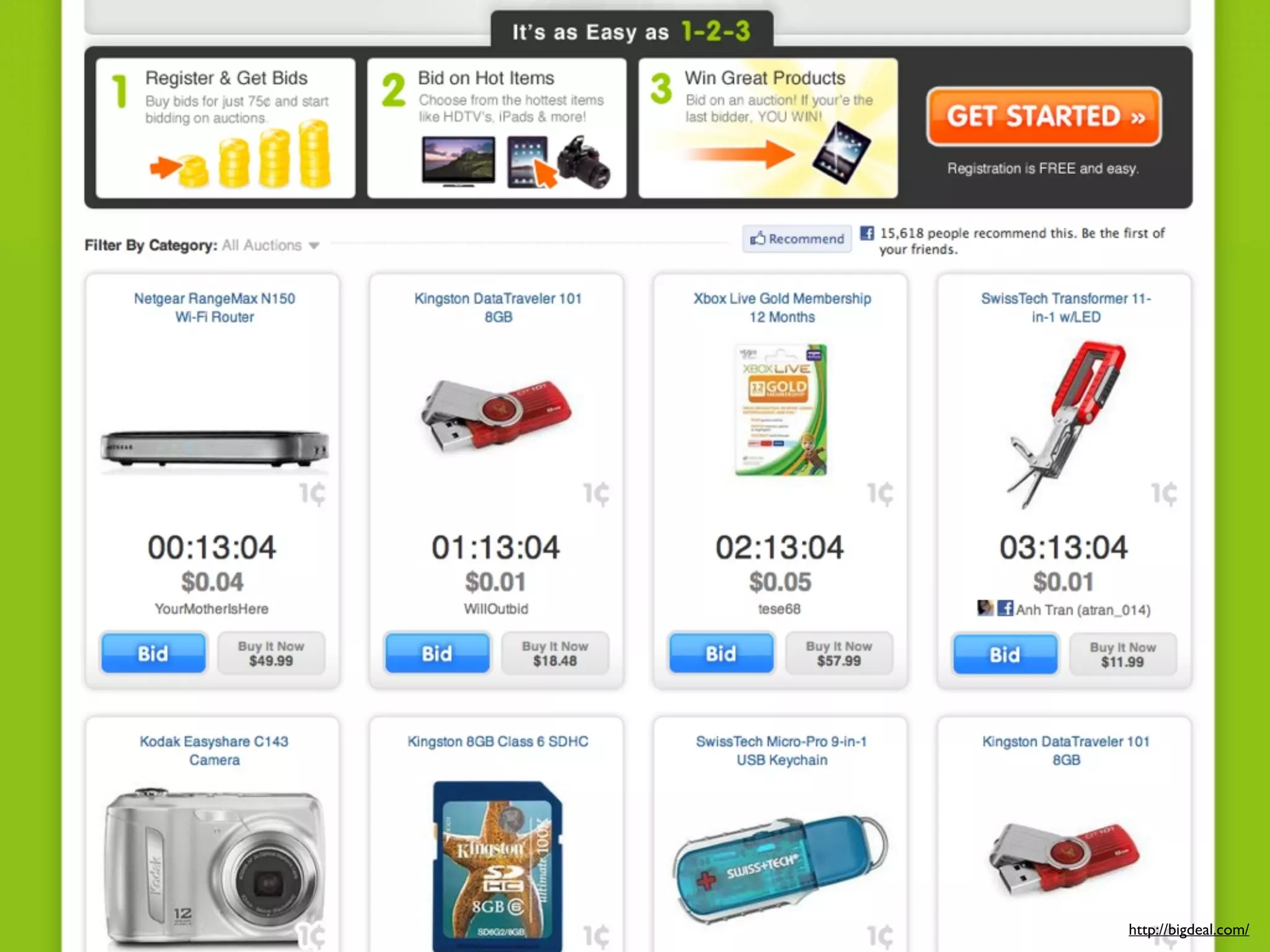Viewport: 1270px width, 952px height.
Task: Click the 1¢ badge on Xbox Live card
Action: [x=880, y=495]
